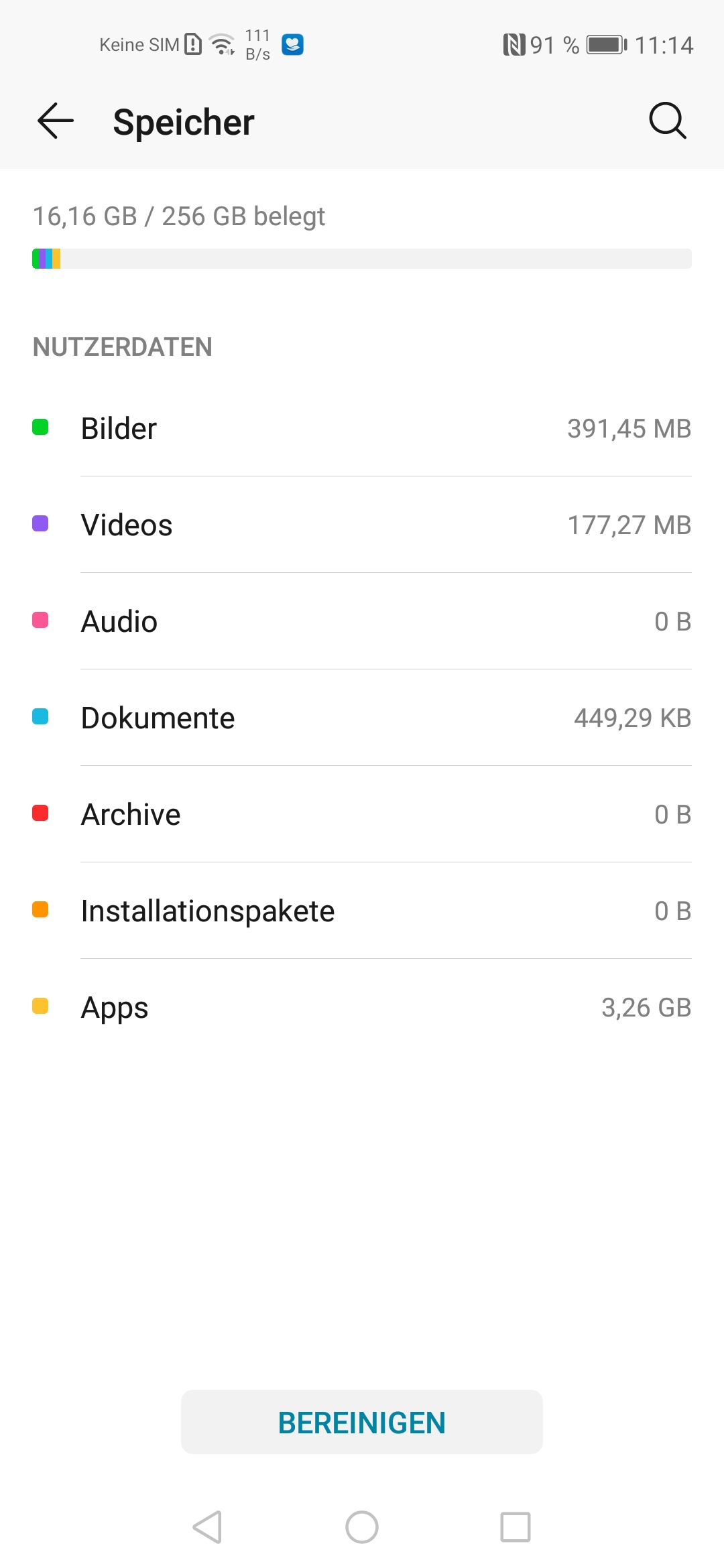
Task: Tap the blue notification app icon
Action: coord(292,45)
